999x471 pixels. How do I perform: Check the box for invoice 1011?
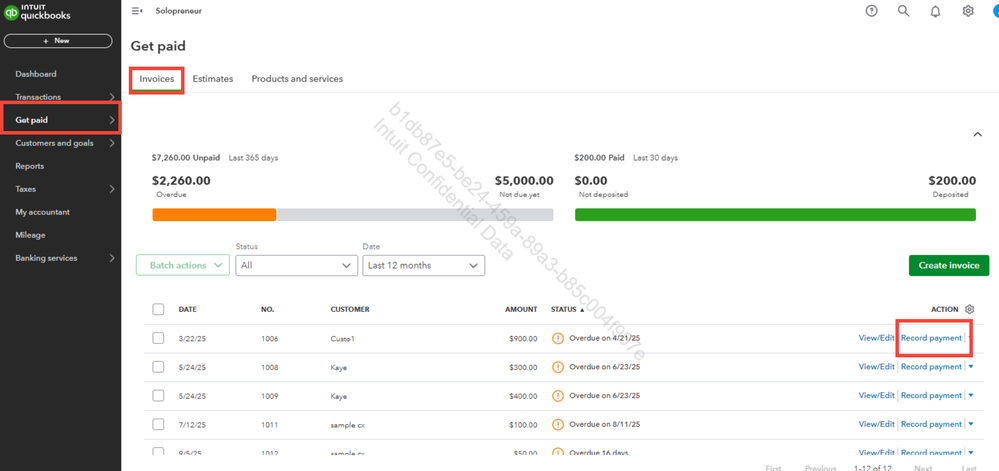point(158,424)
